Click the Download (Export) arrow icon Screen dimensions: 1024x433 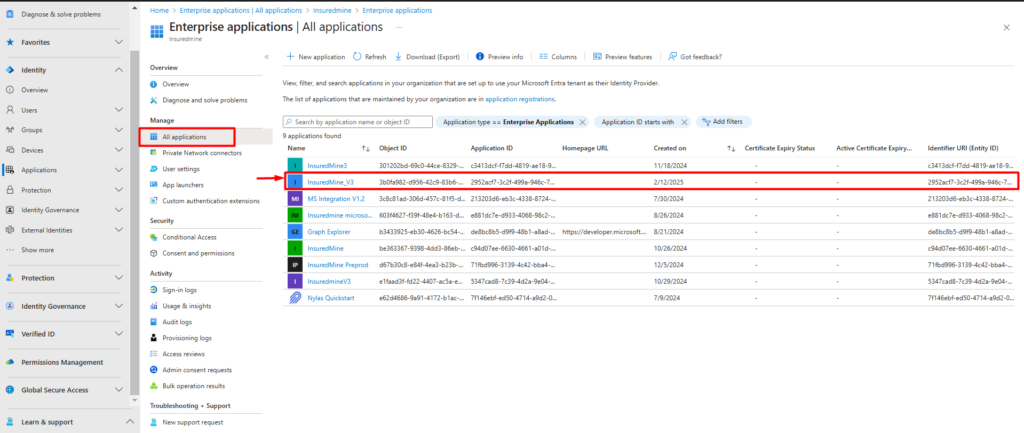pyautogui.click(x=398, y=57)
